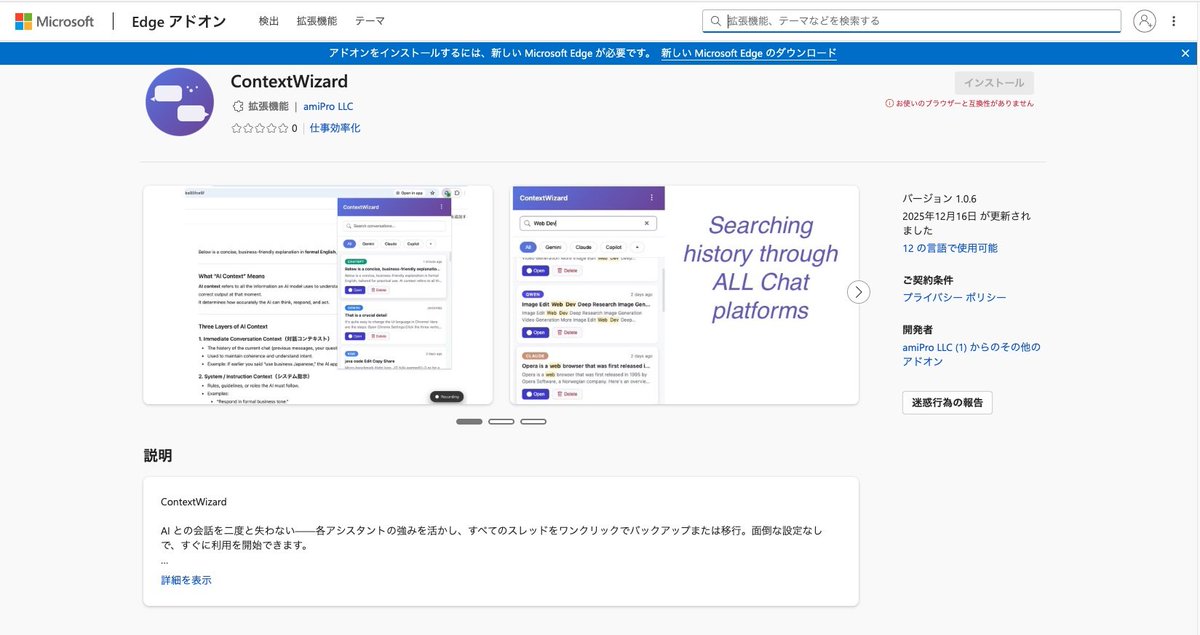Close the blue download banner
Image resolution: width=1200 pixels, height=635 pixels.
coord(1186,53)
